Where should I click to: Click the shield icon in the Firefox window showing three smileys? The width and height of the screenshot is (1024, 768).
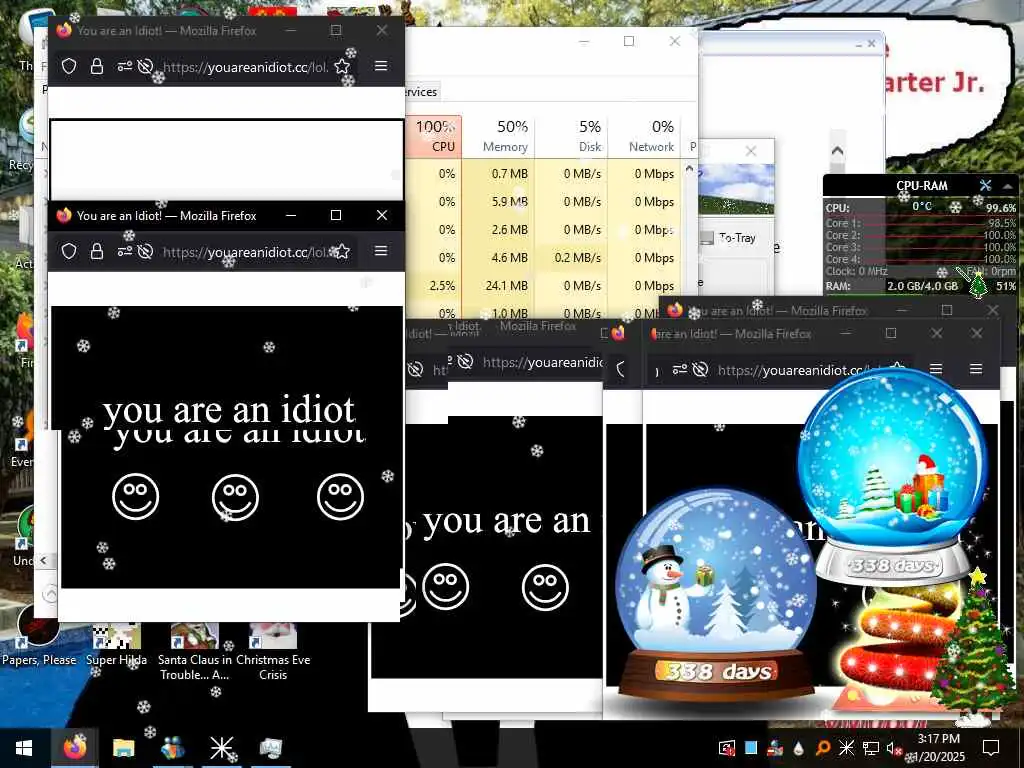click(69, 251)
